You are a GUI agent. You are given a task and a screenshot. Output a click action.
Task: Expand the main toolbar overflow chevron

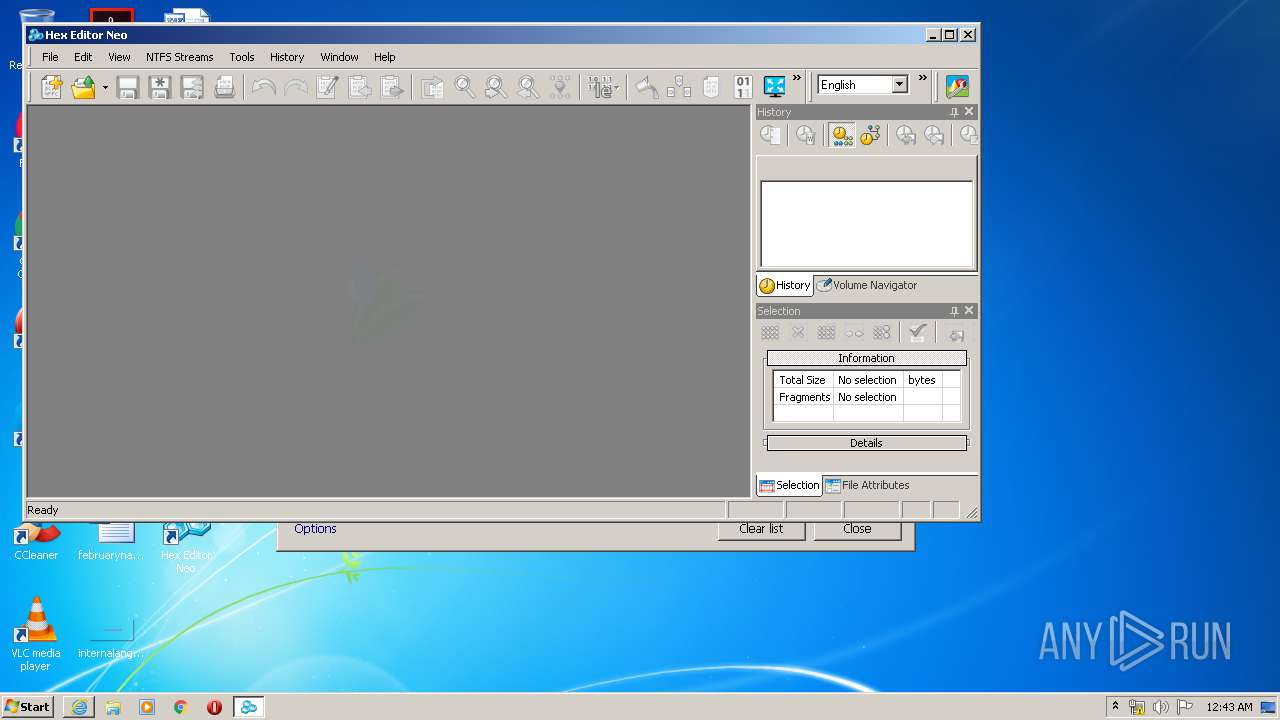797,78
